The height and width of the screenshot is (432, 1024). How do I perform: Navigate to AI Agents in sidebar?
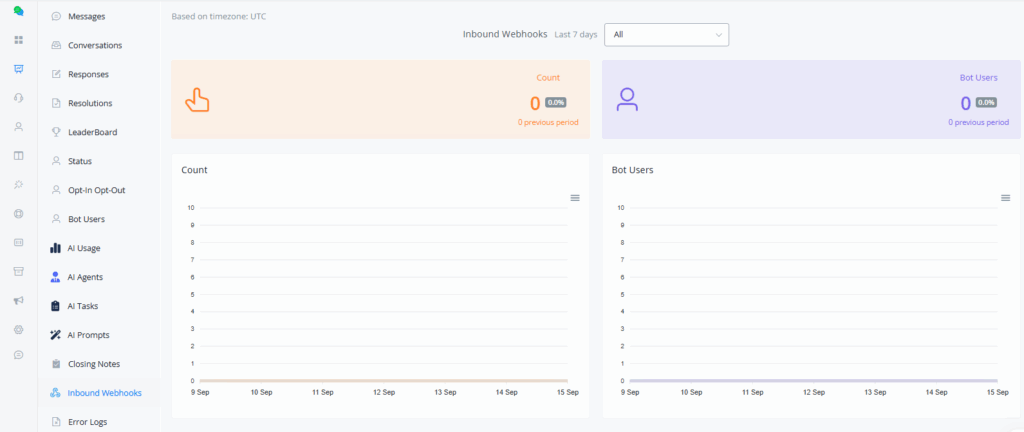click(x=85, y=277)
